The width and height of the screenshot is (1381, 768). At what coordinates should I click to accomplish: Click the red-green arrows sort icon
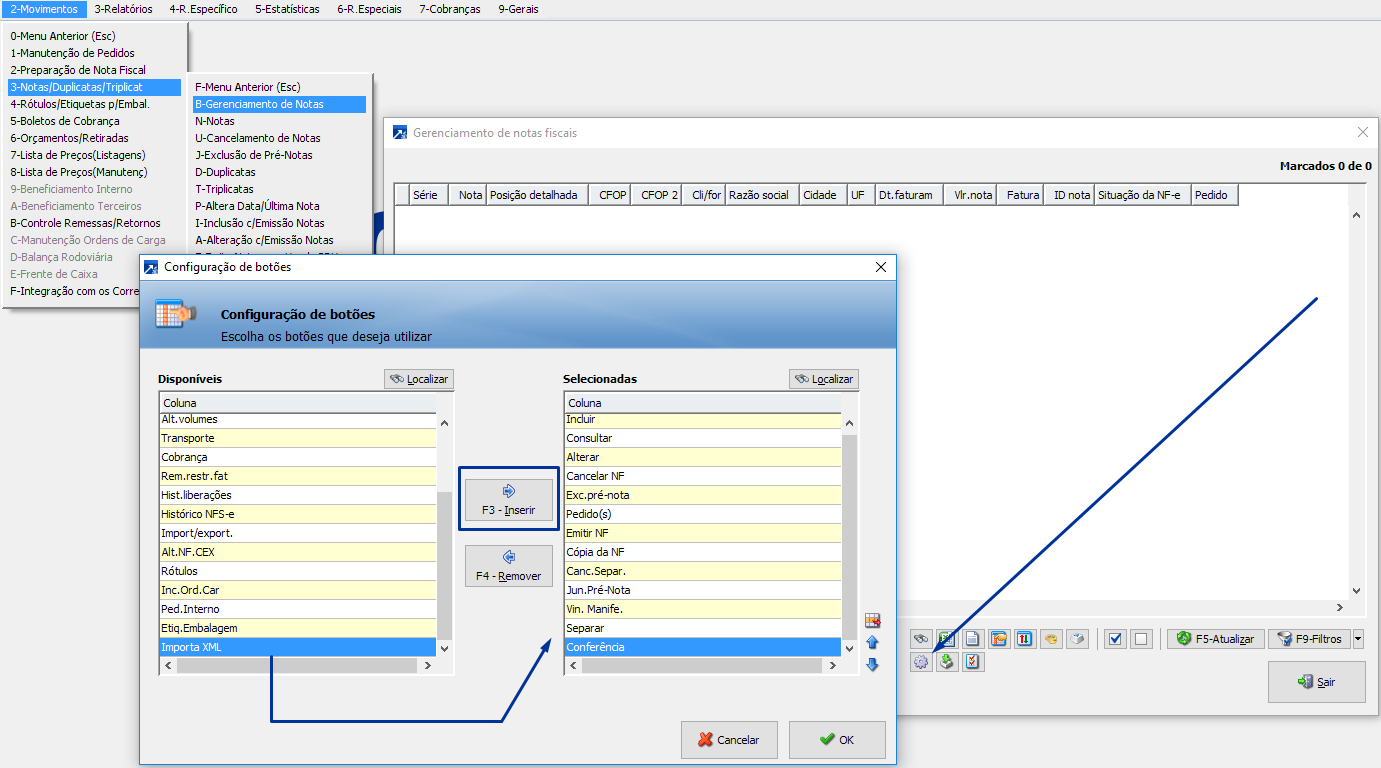(x=1025, y=639)
